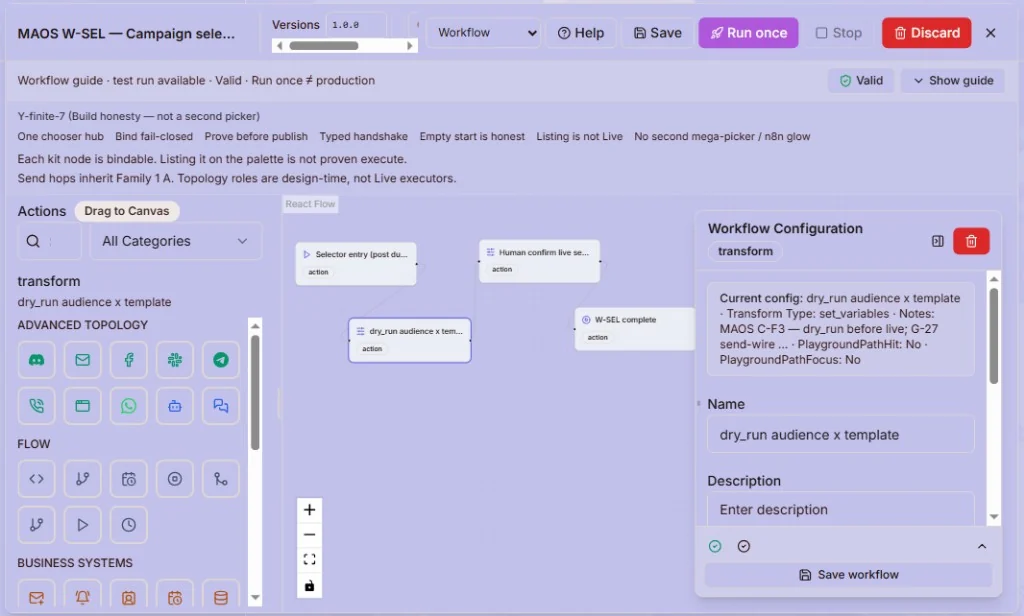Click the Save workflow button
This screenshot has width=1024, height=616.
tap(848, 575)
